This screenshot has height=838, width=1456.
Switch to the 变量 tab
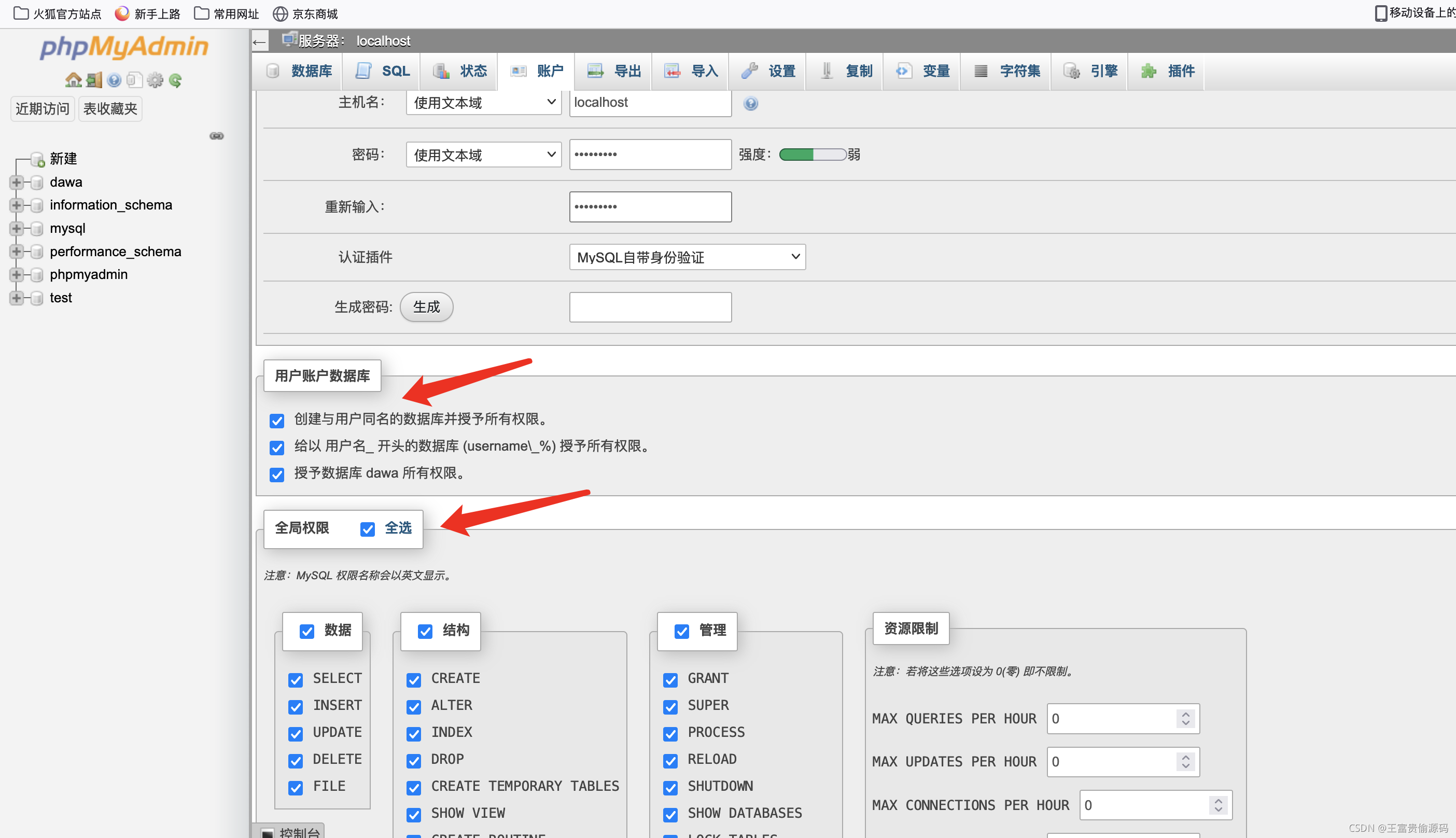[921, 72]
